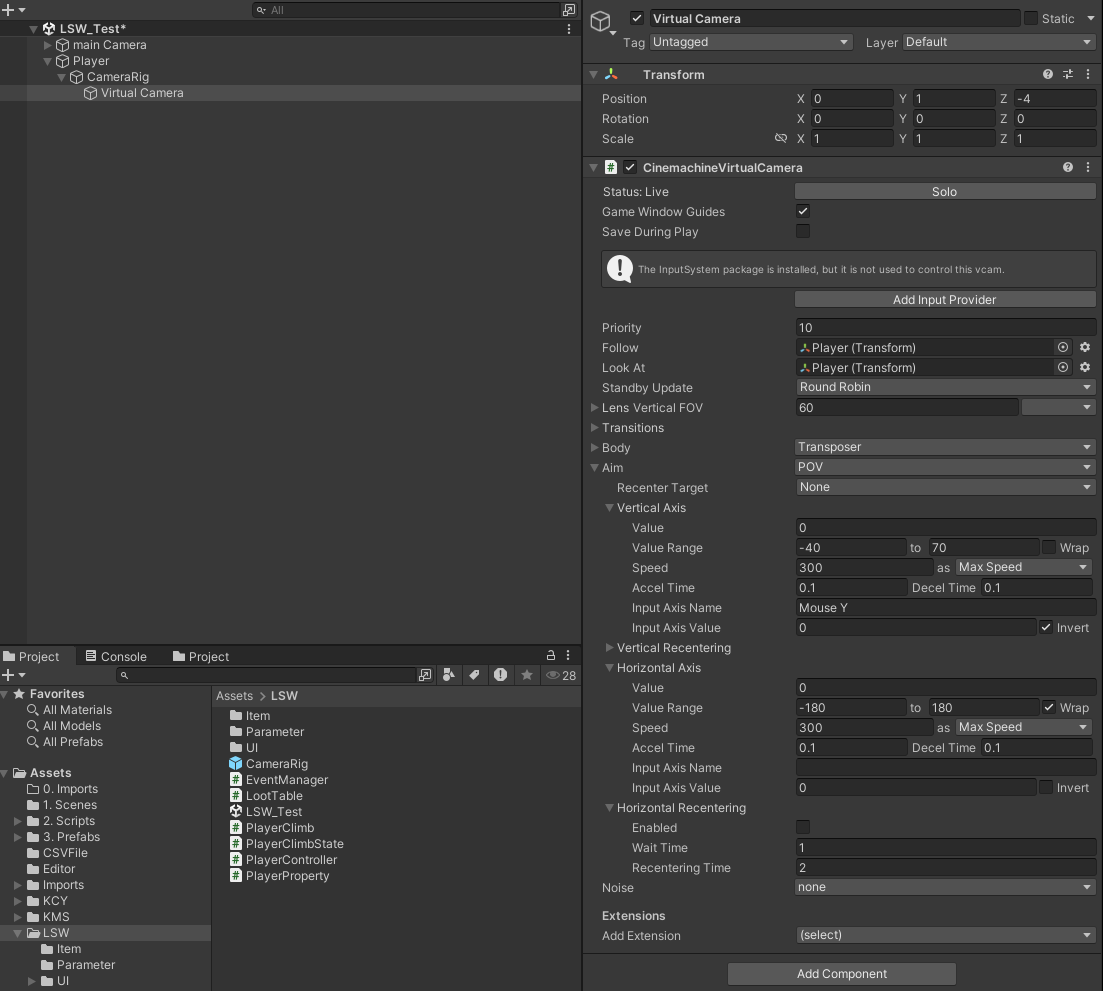Enable Save During Play checkbox
This screenshot has width=1103, height=991.
coord(802,231)
